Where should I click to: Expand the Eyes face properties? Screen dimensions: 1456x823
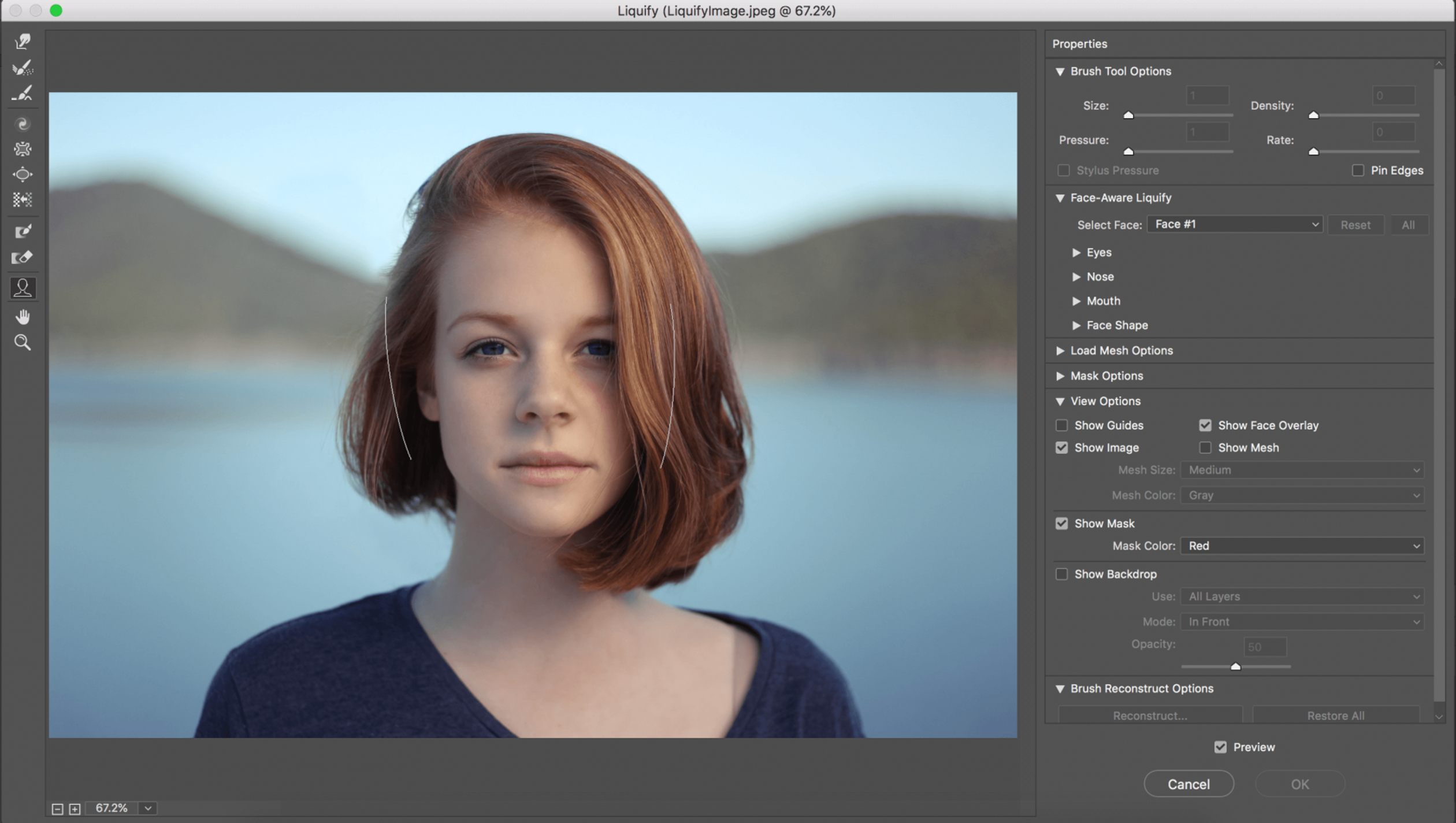click(x=1077, y=252)
